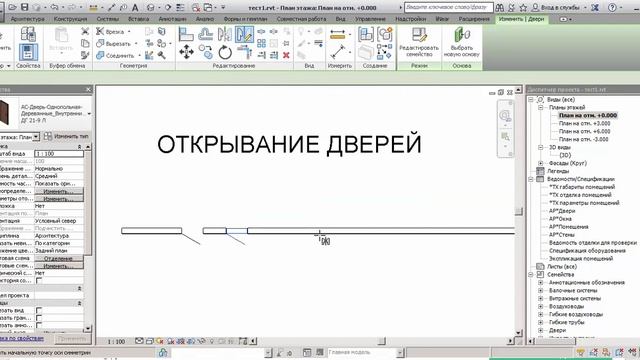Select Mirror - Pick Axis tool
The width and height of the screenshot is (640, 360).
click(224, 34)
